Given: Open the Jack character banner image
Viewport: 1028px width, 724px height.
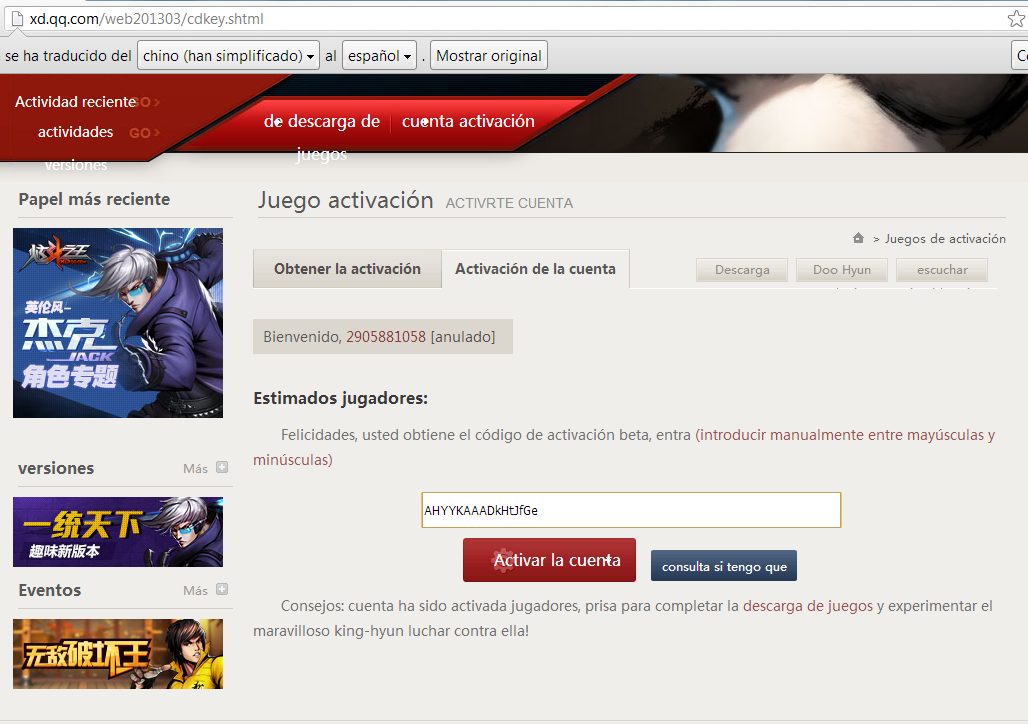Looking at the screenshot, I should coord(118,323).
